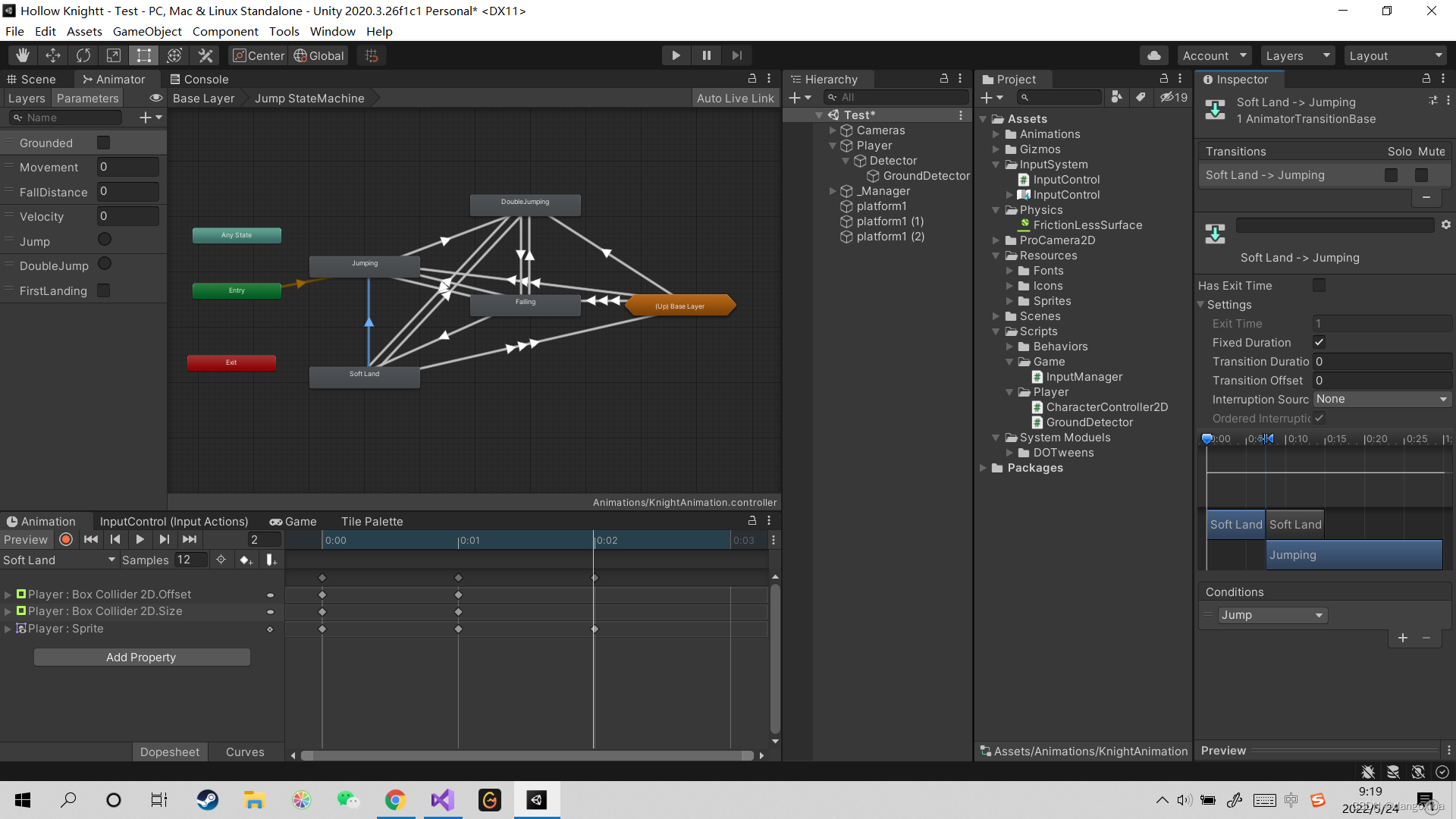Viewport: 1456px width, 819px height.
Task: Click the Auto Live Link button
Action: tap(735, 99)
